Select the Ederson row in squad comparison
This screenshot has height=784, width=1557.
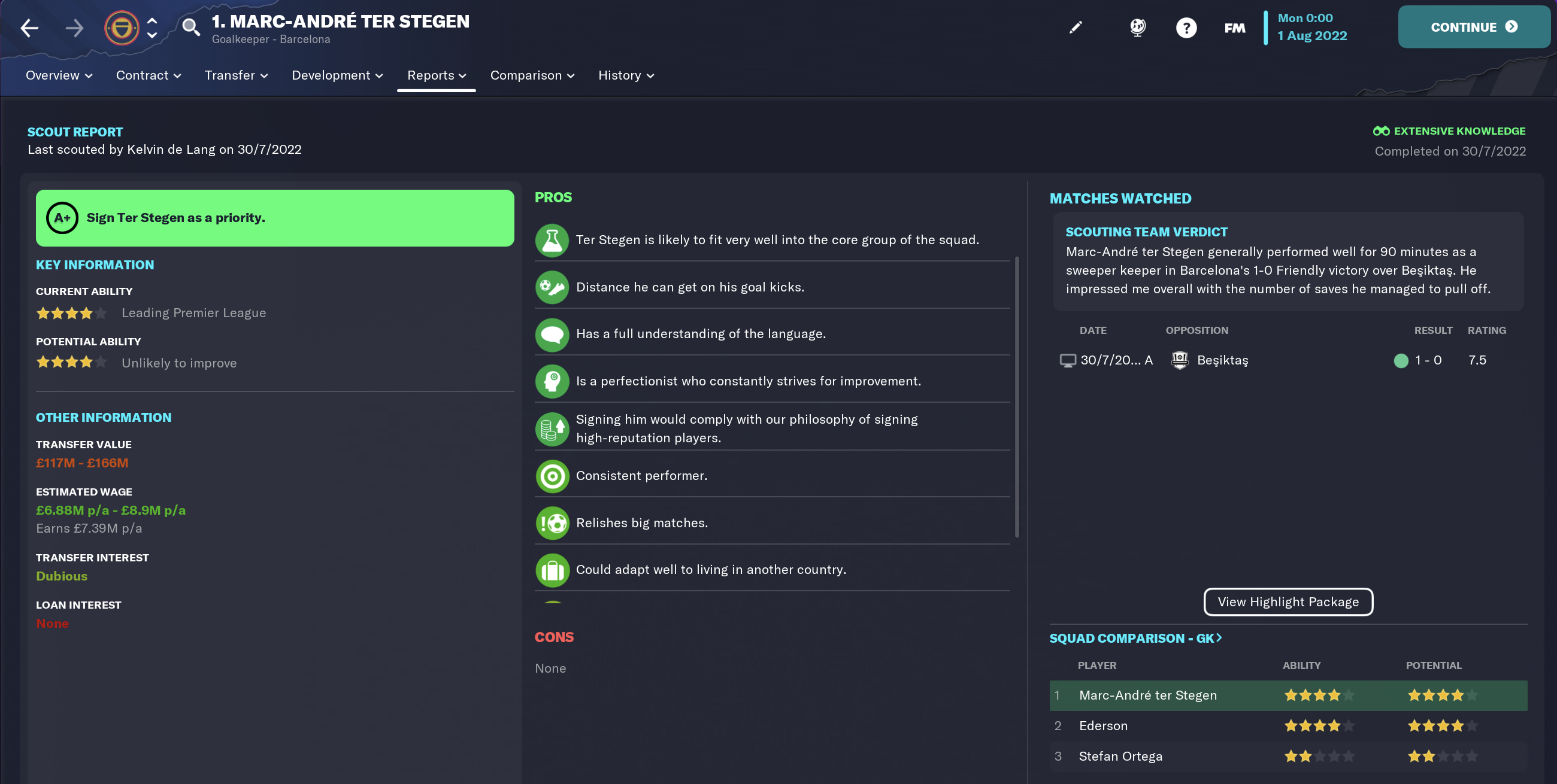[x=1288, y=725]
